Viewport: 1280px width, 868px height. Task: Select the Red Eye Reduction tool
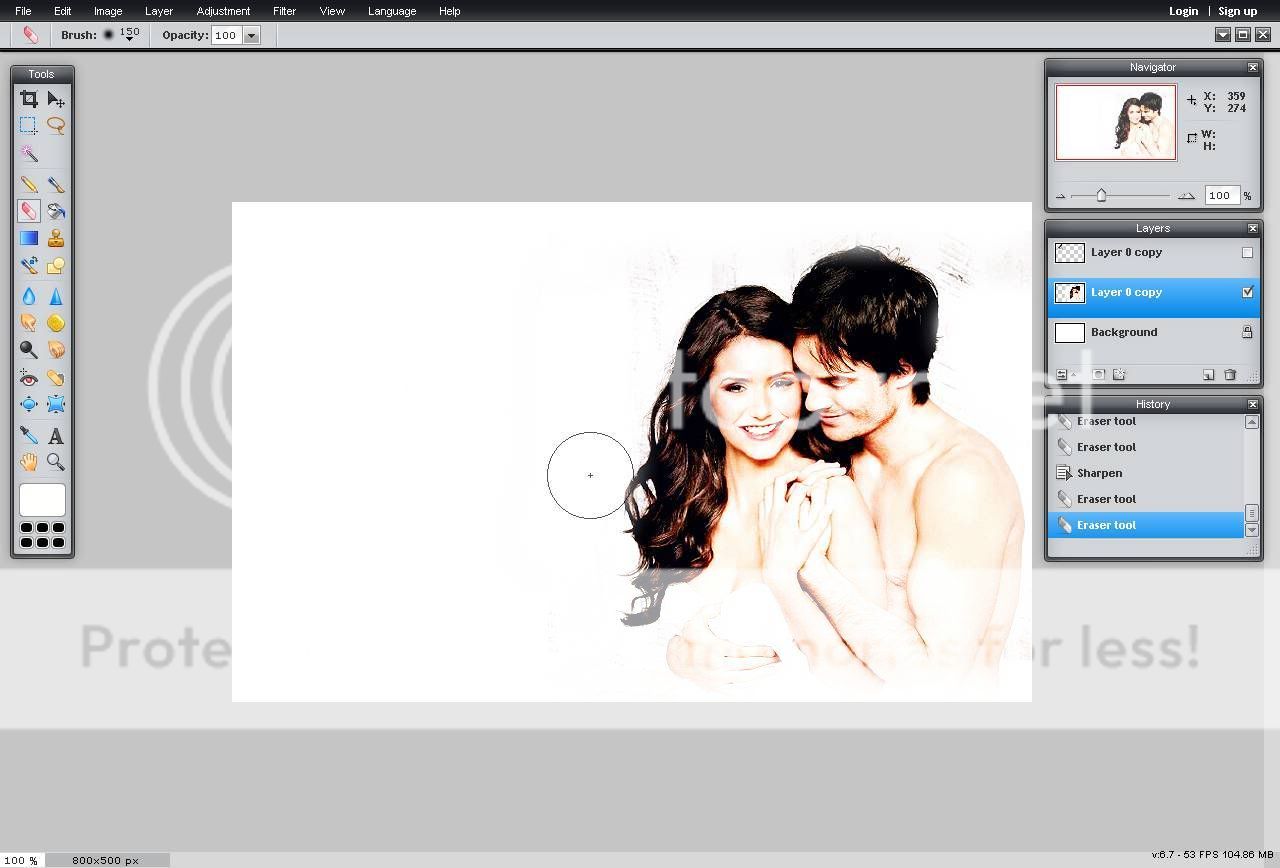coord(29,378)
